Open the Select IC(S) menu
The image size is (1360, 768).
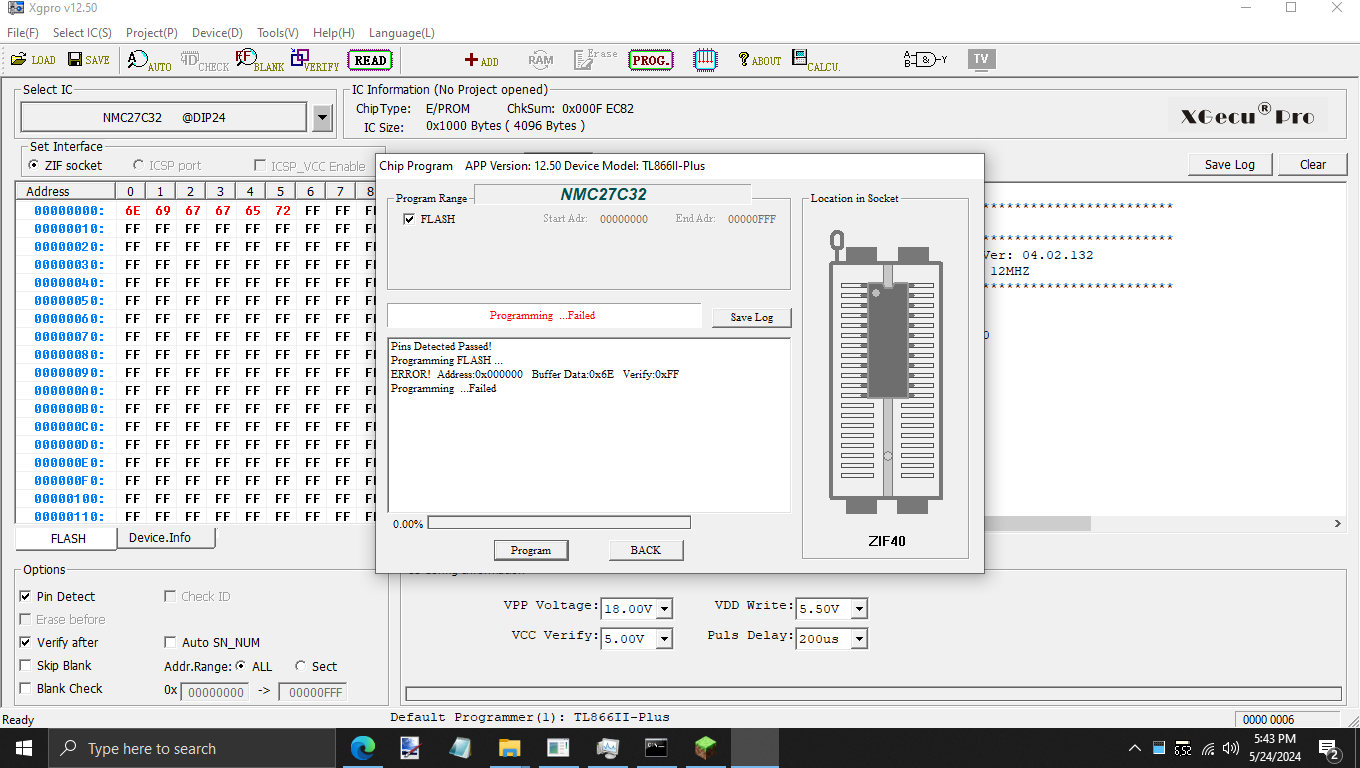tap(82, 33)
